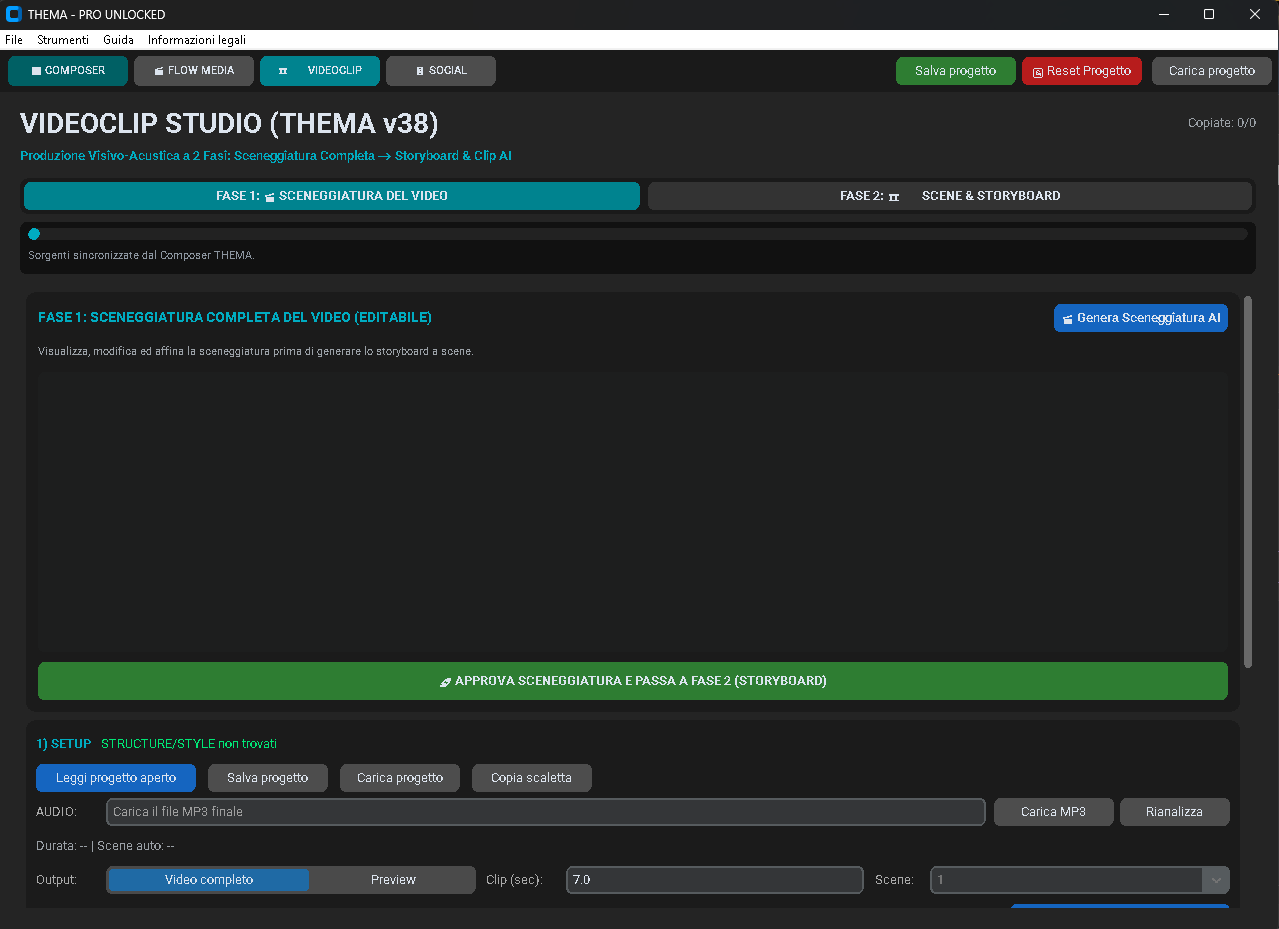Open the SOCIAL tab
The image size is (1279, 929).
pyautogui.click(x=441, y=71)
